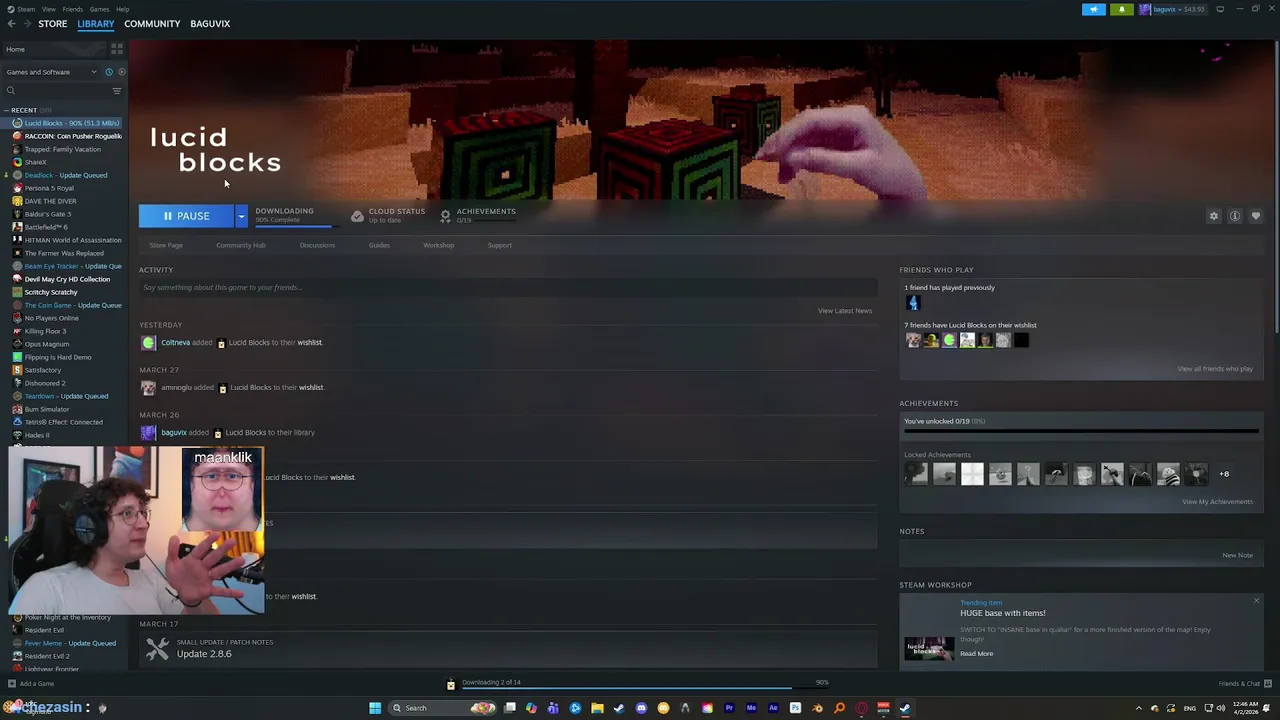Toggle sort by recent activity clock icon
1280x720 pixels.
(x=109, y=72)
